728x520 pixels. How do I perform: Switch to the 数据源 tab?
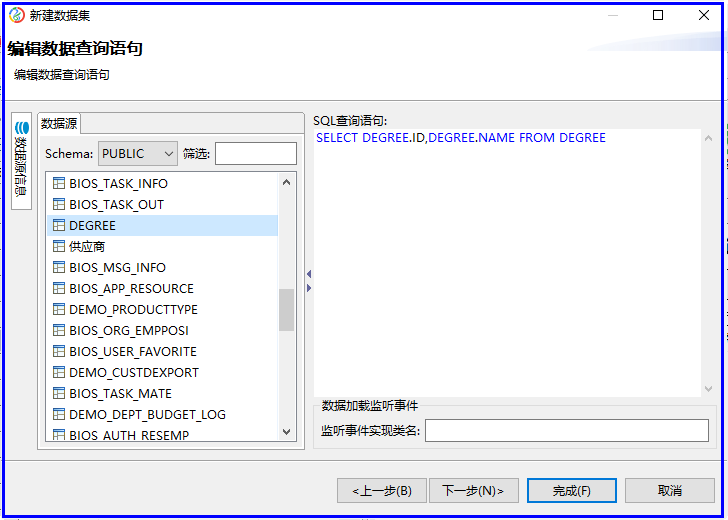58,123
